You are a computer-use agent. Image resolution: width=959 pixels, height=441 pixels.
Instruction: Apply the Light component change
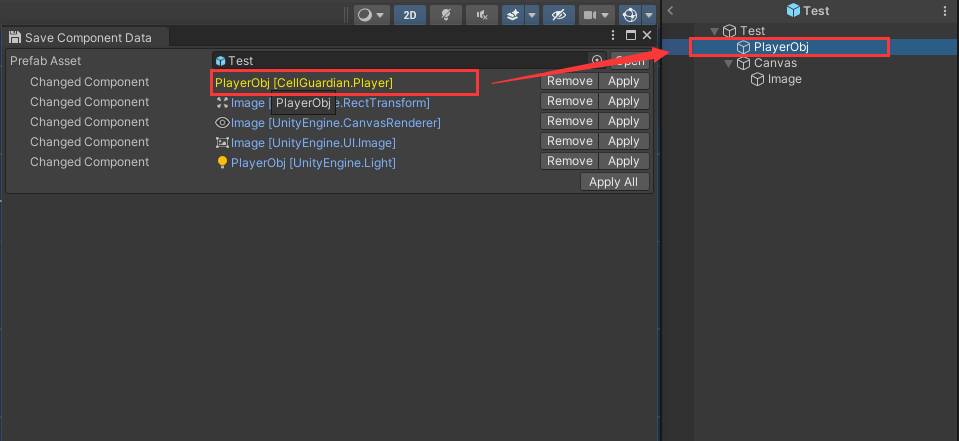click(x=623, y=161)
